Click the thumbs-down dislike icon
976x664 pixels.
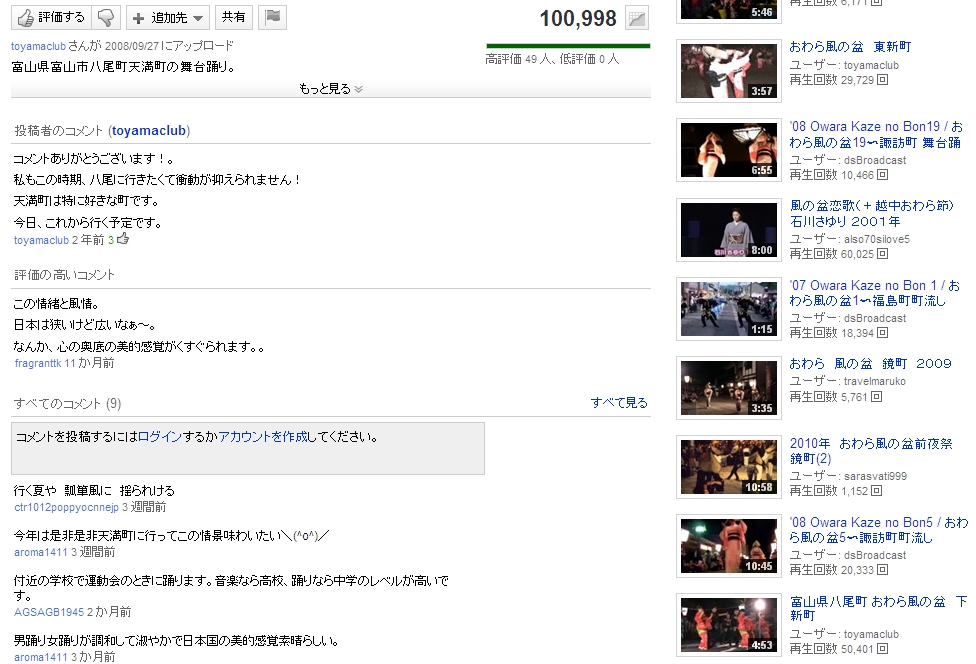coord(107,18)
